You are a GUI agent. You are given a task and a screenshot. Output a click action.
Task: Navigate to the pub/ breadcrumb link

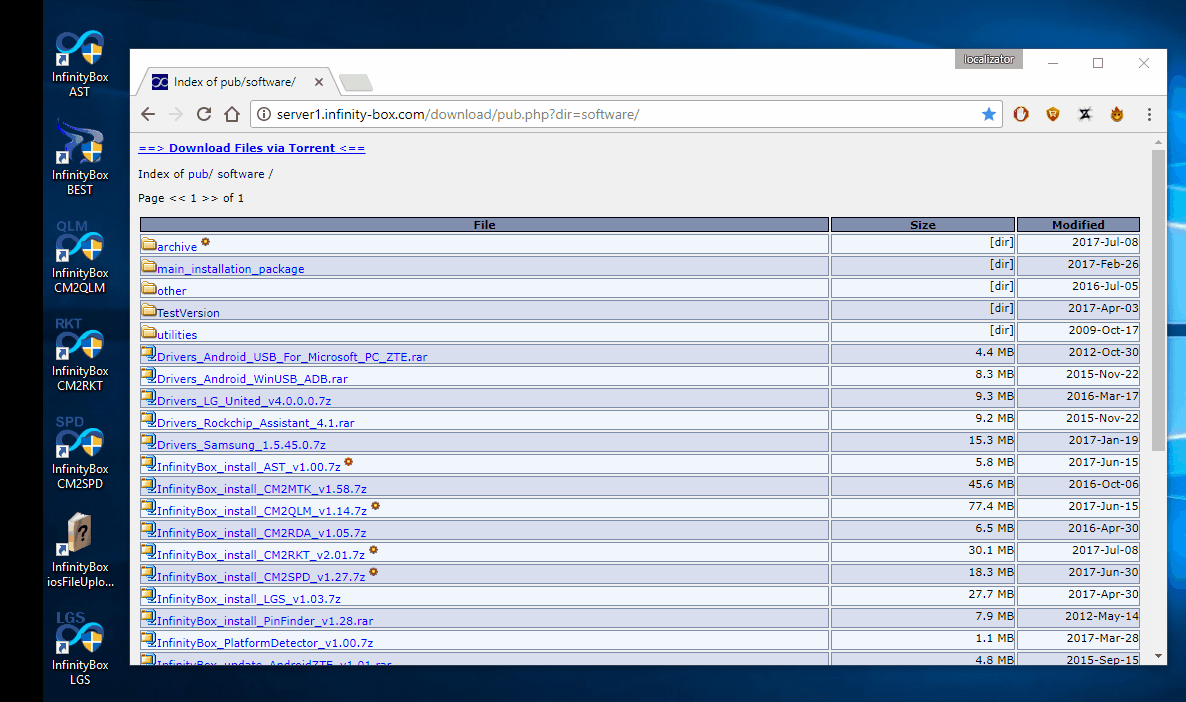(x=200, y=174)
